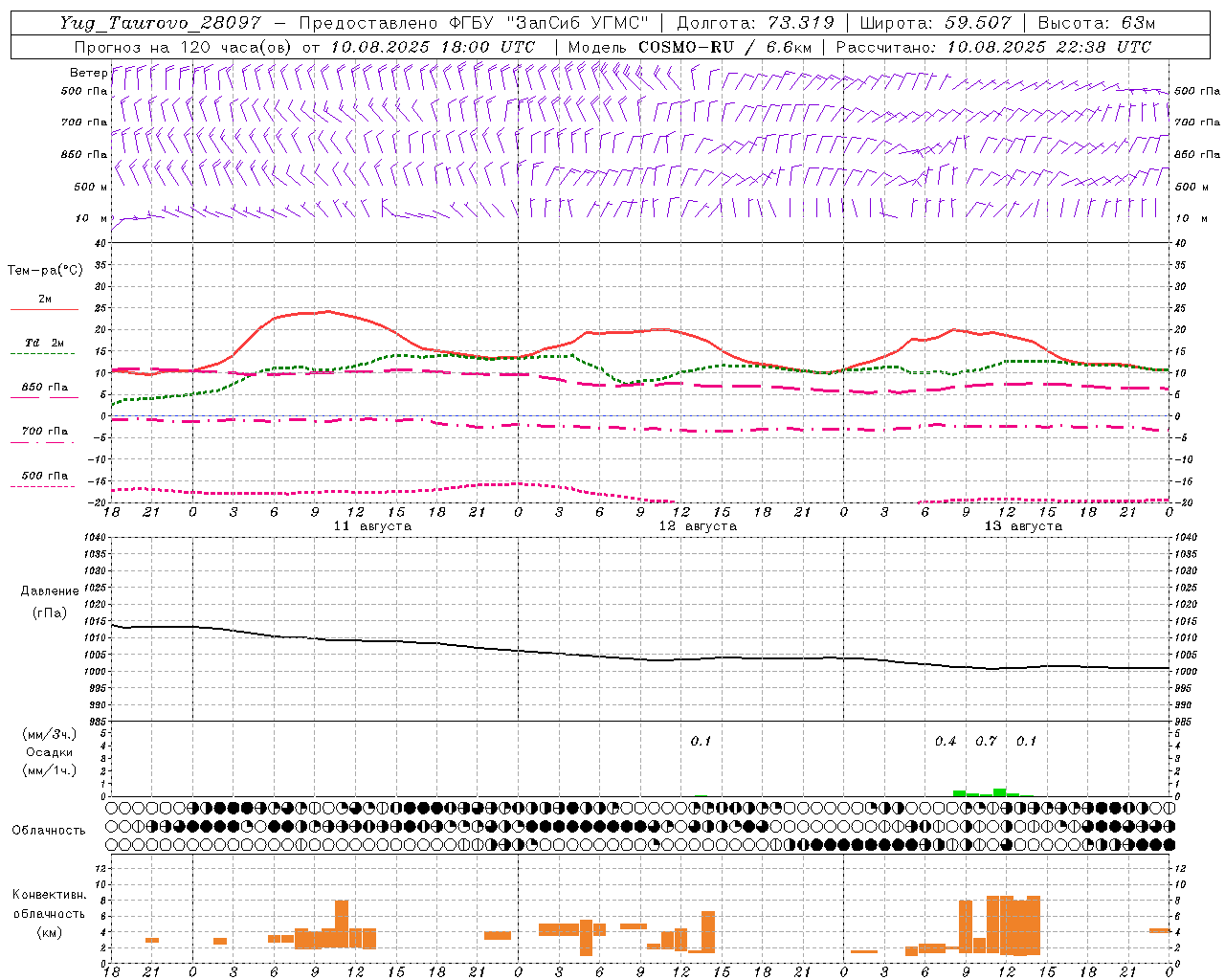Click the 700 гПа temperature legend entry
The height and width of the screenshot is (980, 1225).
44,432
